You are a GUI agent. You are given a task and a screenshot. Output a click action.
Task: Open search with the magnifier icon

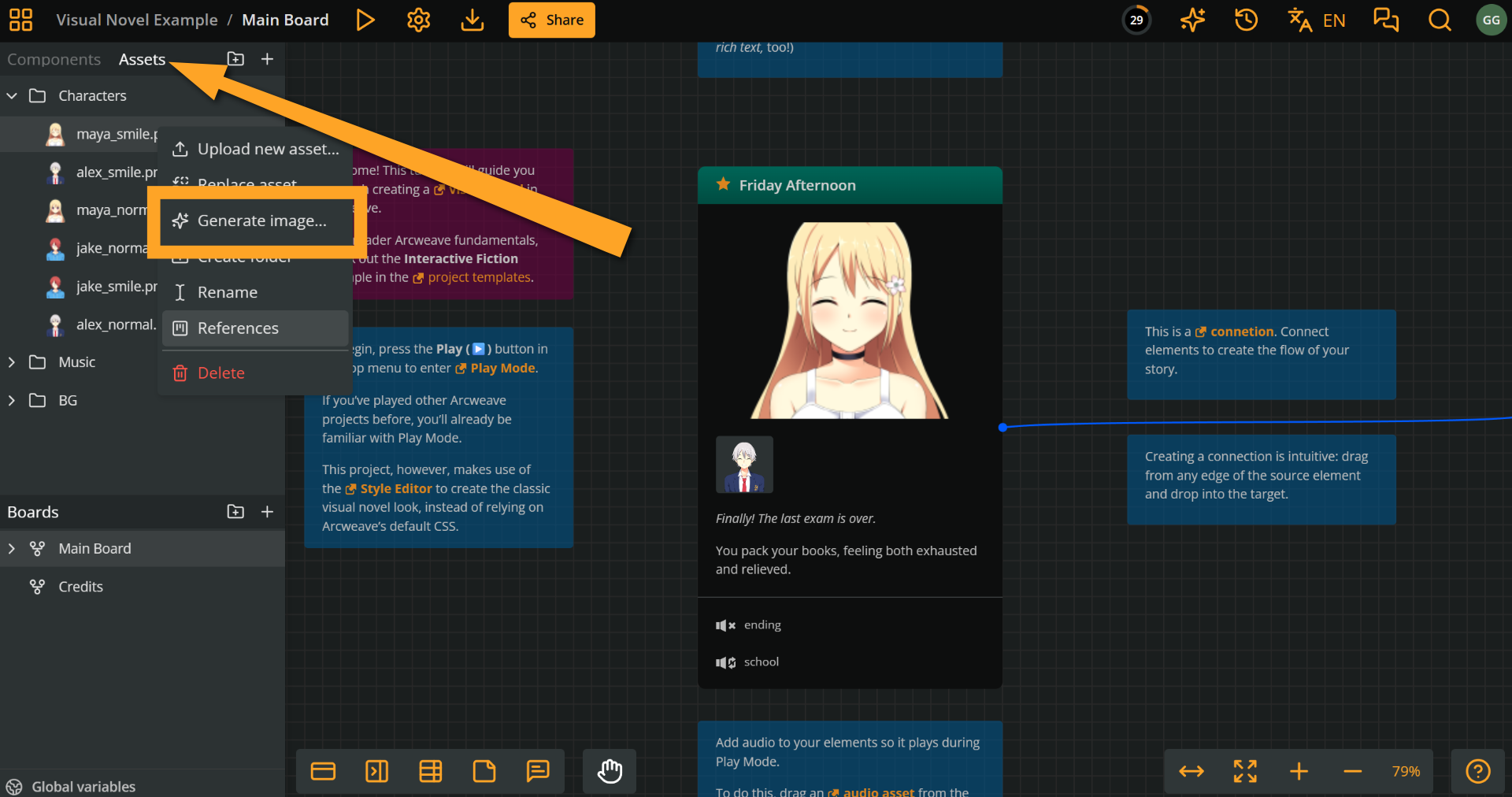tap(1440, 20)
